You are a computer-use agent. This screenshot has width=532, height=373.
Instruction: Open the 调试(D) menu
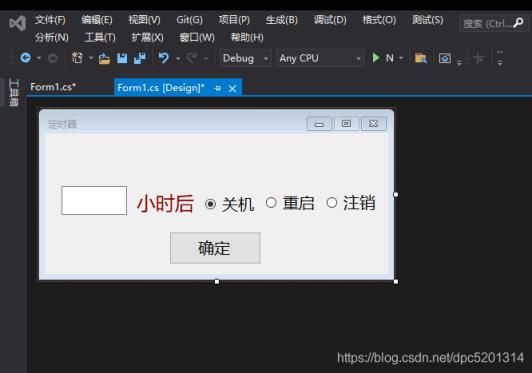coord(330,20)
